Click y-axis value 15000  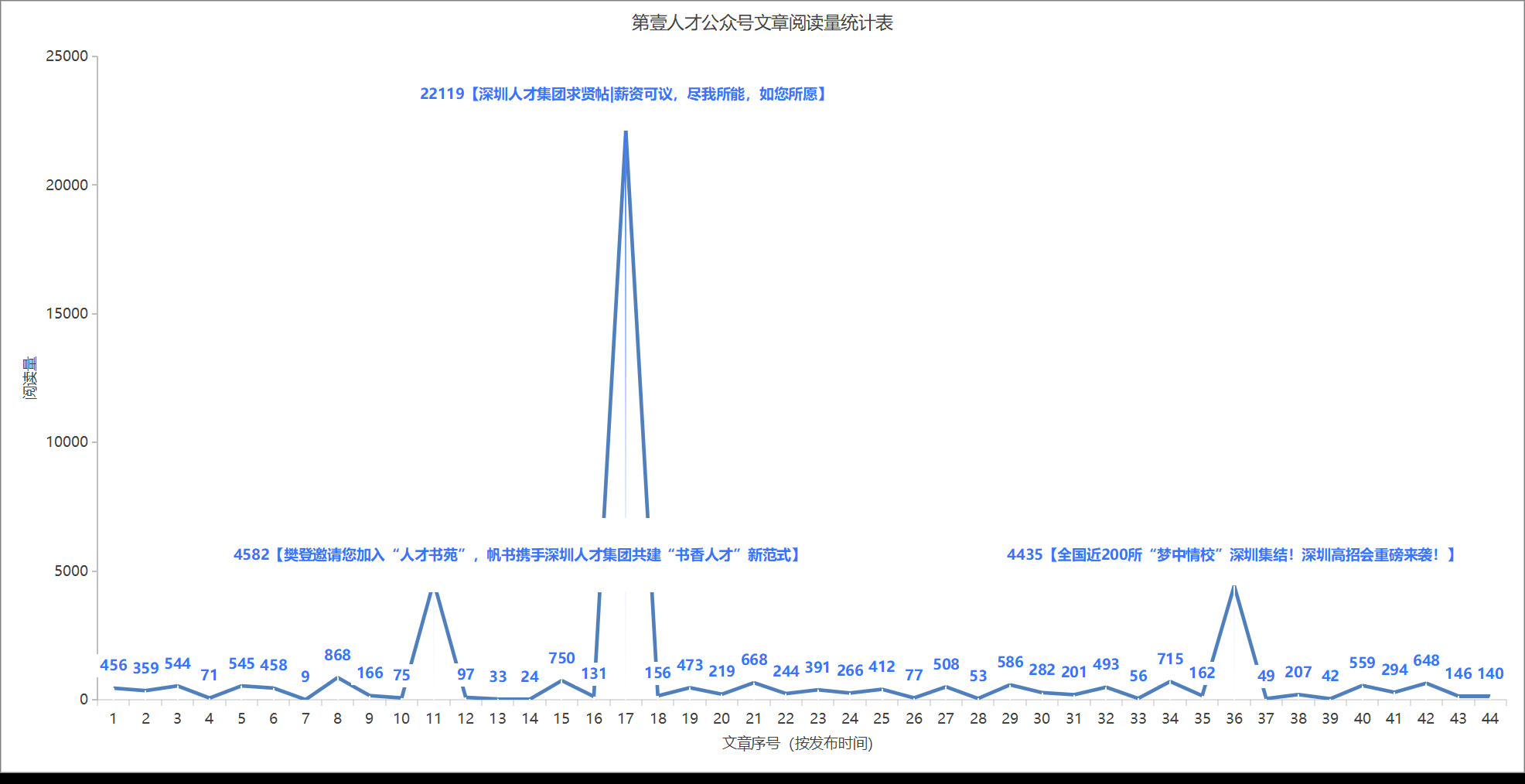67,313
